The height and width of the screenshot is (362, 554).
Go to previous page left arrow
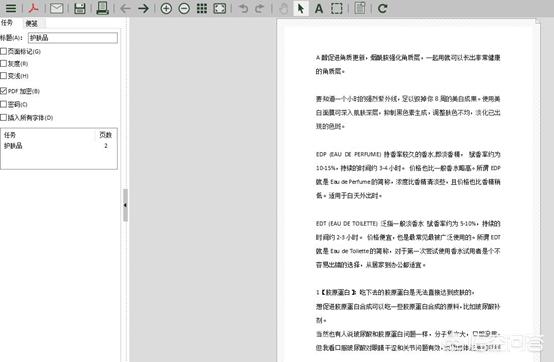pyautogui.click(x=125, y=8)
